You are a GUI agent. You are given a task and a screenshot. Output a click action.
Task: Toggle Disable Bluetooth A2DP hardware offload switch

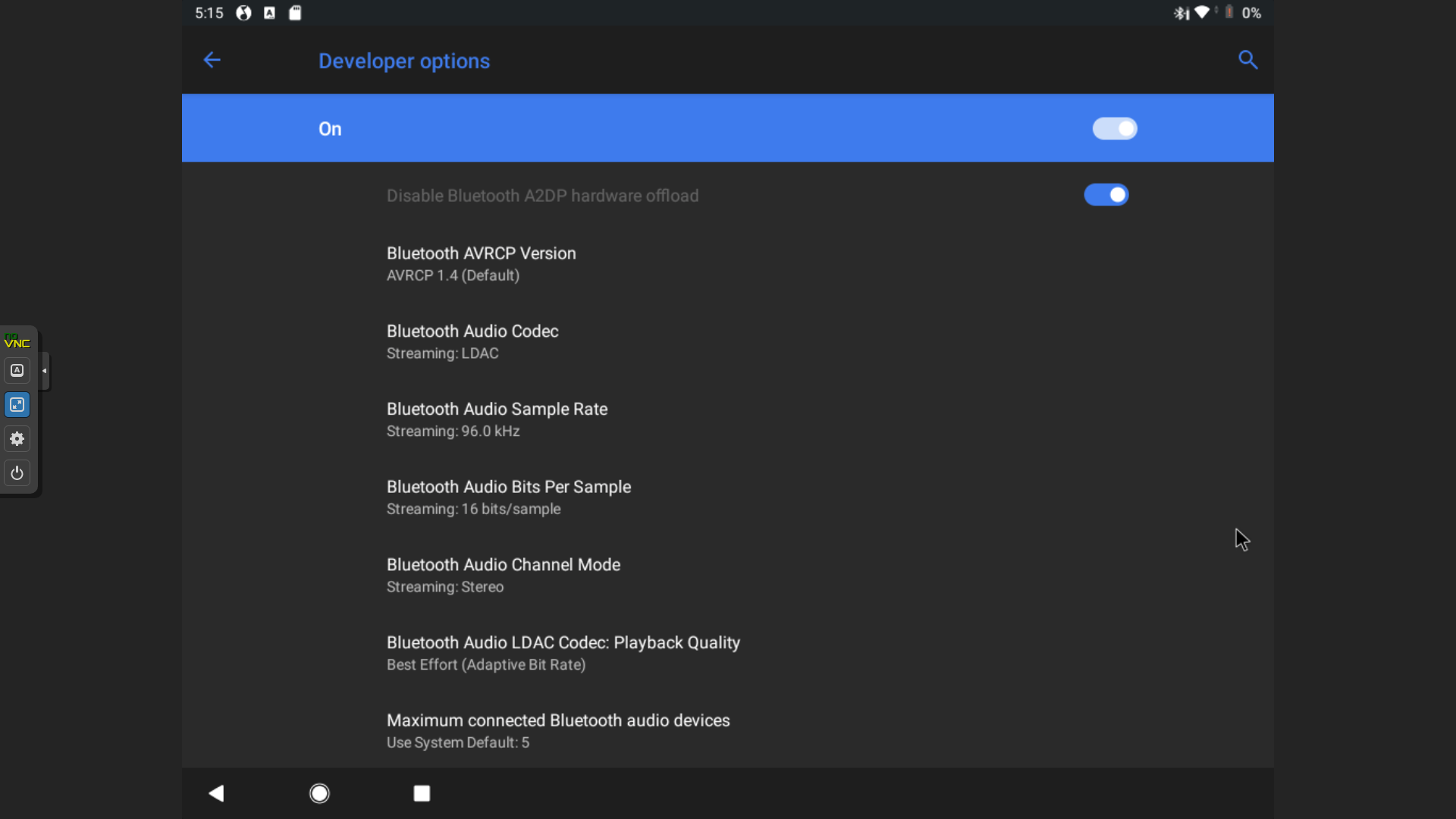1106,195
